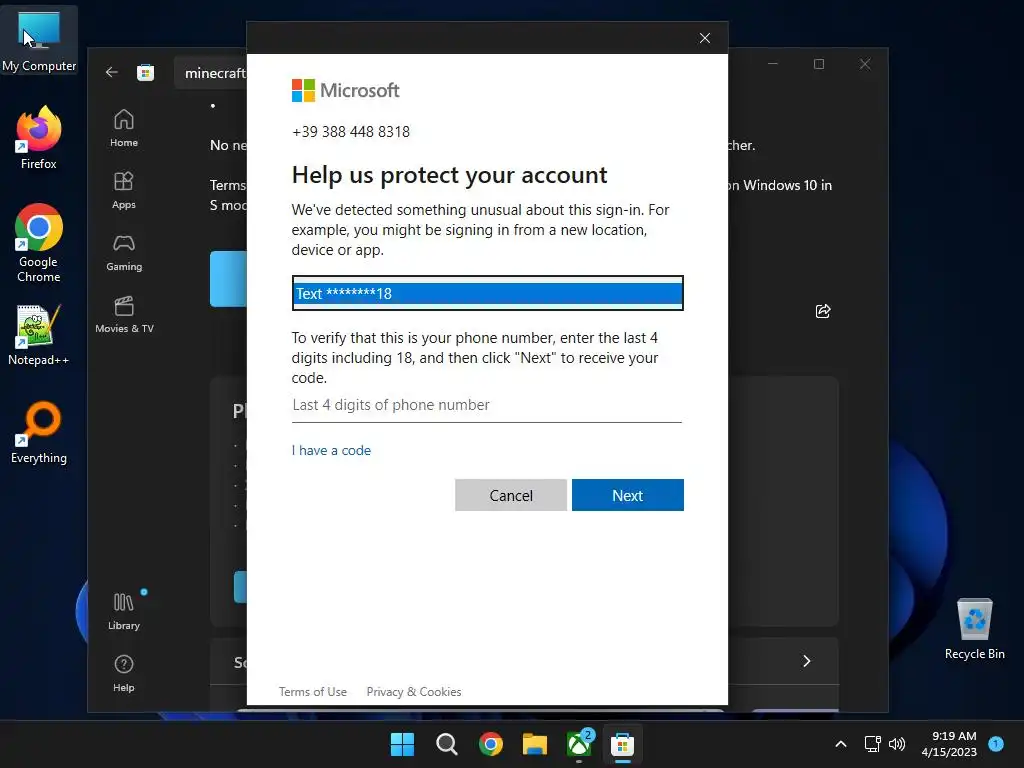
Task: Expand the section chevron arrow in Store
Action: click(x=807, y=661)
